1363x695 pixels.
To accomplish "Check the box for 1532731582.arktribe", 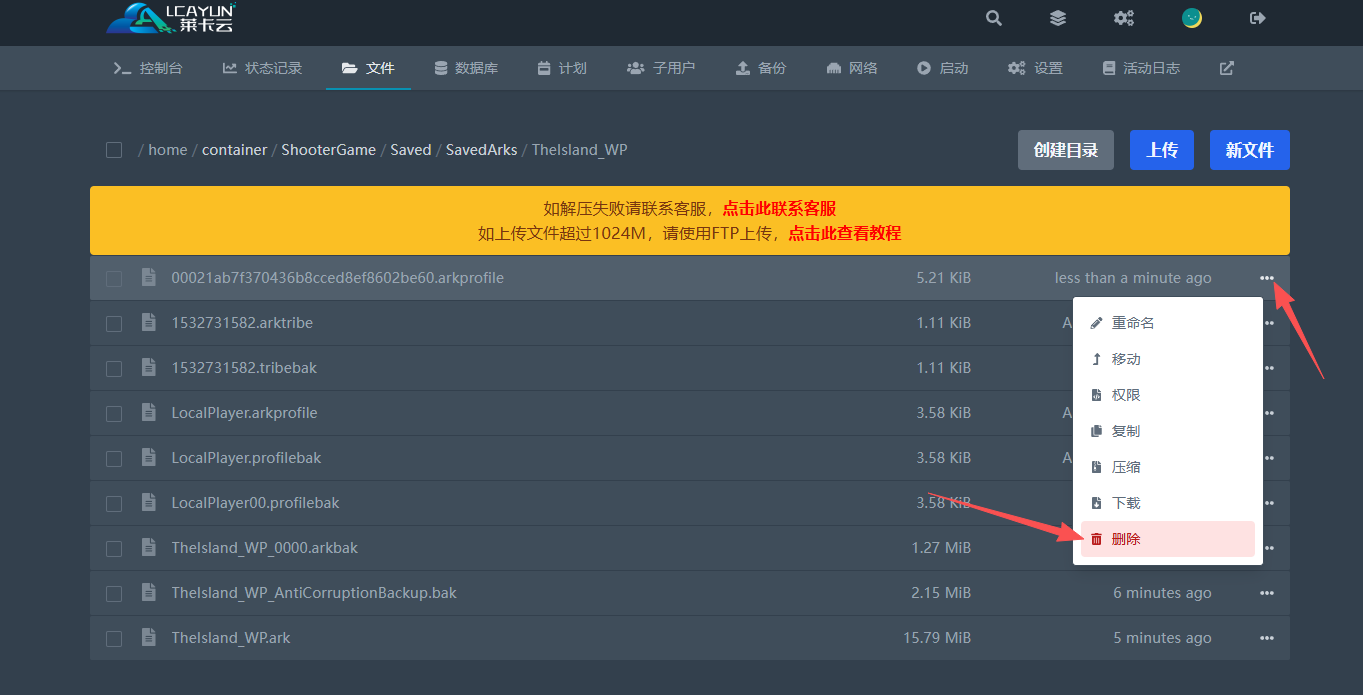I will 114,323.
